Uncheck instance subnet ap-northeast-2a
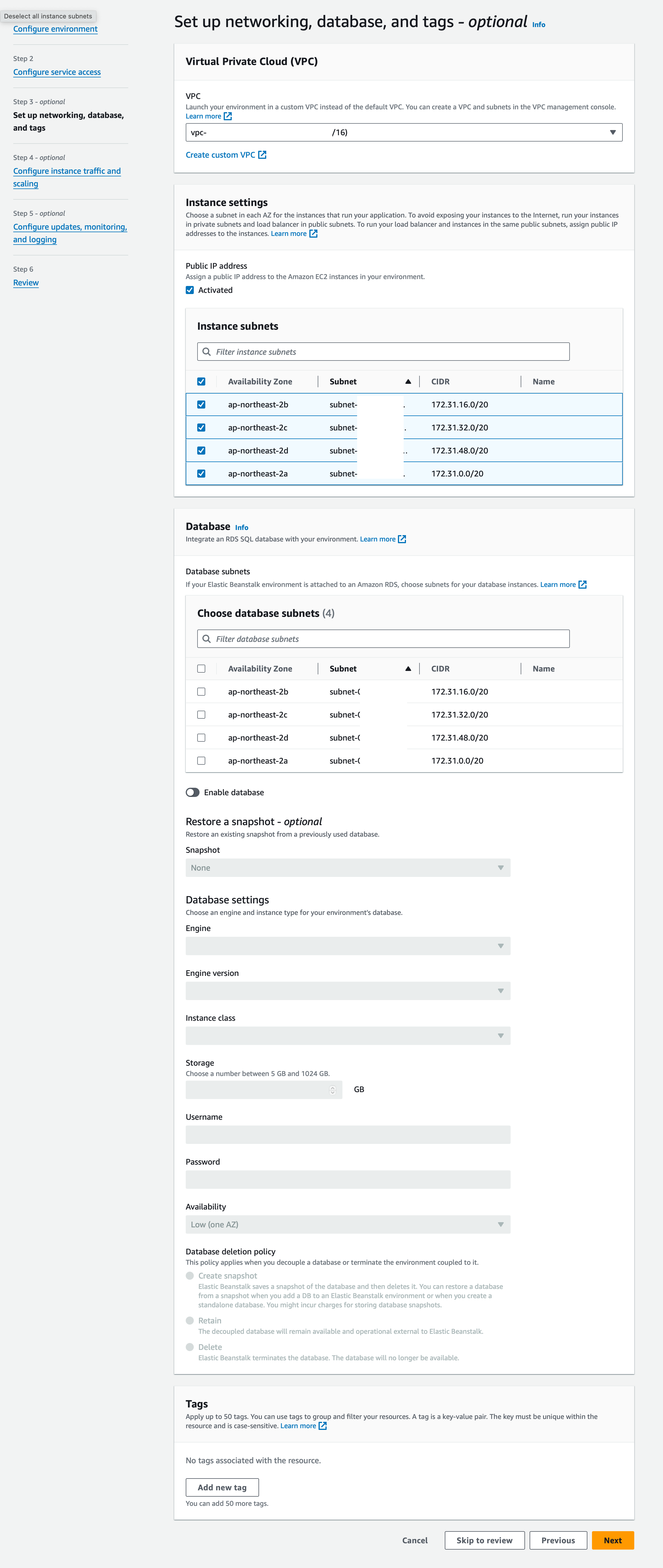663x1568 pixels. (x=201, y=474)
